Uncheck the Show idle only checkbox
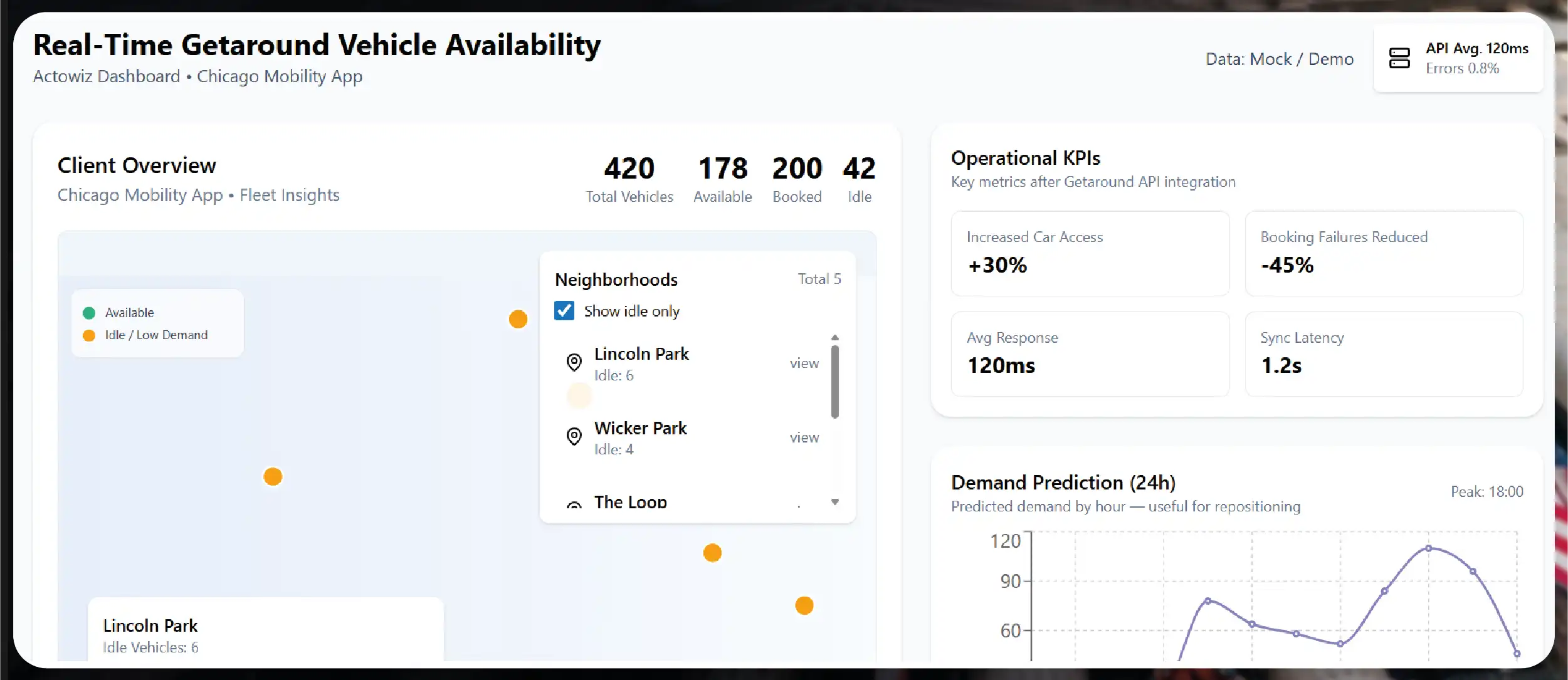The image size is (1568, 680). [x=564, y=311]
